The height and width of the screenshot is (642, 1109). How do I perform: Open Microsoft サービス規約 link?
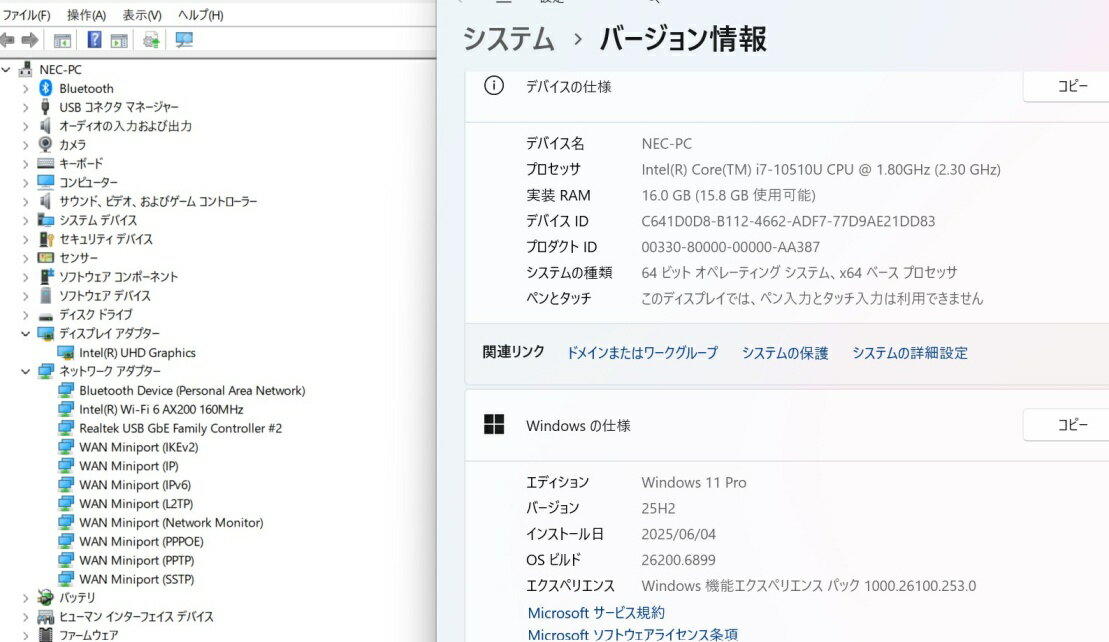(595, 613)
